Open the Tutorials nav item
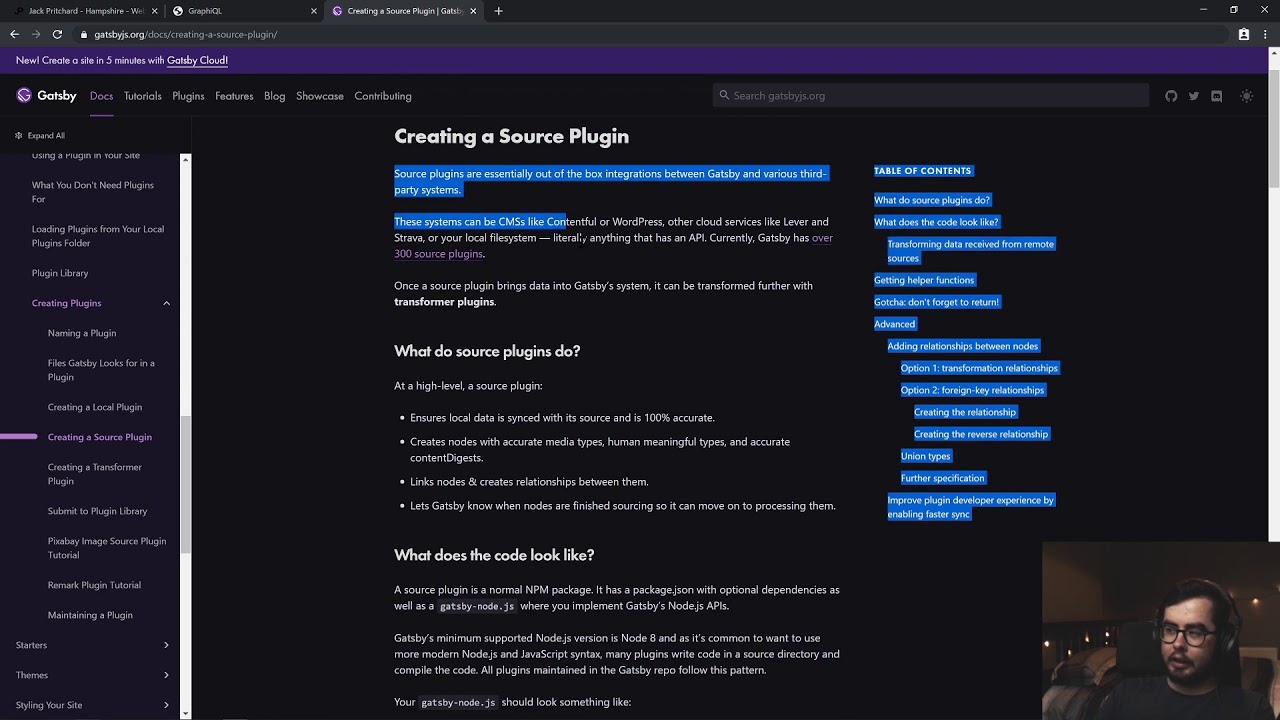This screenshot has width=1280, height=720. coord(143,96)
